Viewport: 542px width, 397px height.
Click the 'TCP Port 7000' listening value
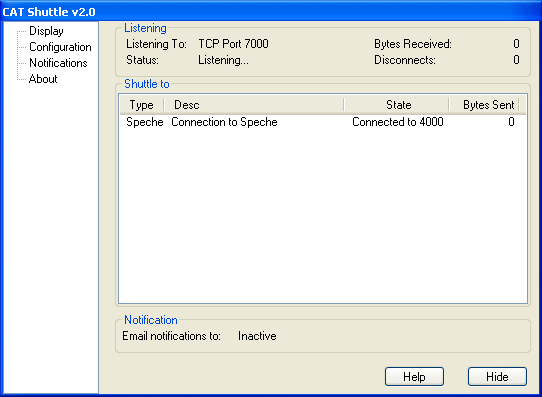pos(233,44)
